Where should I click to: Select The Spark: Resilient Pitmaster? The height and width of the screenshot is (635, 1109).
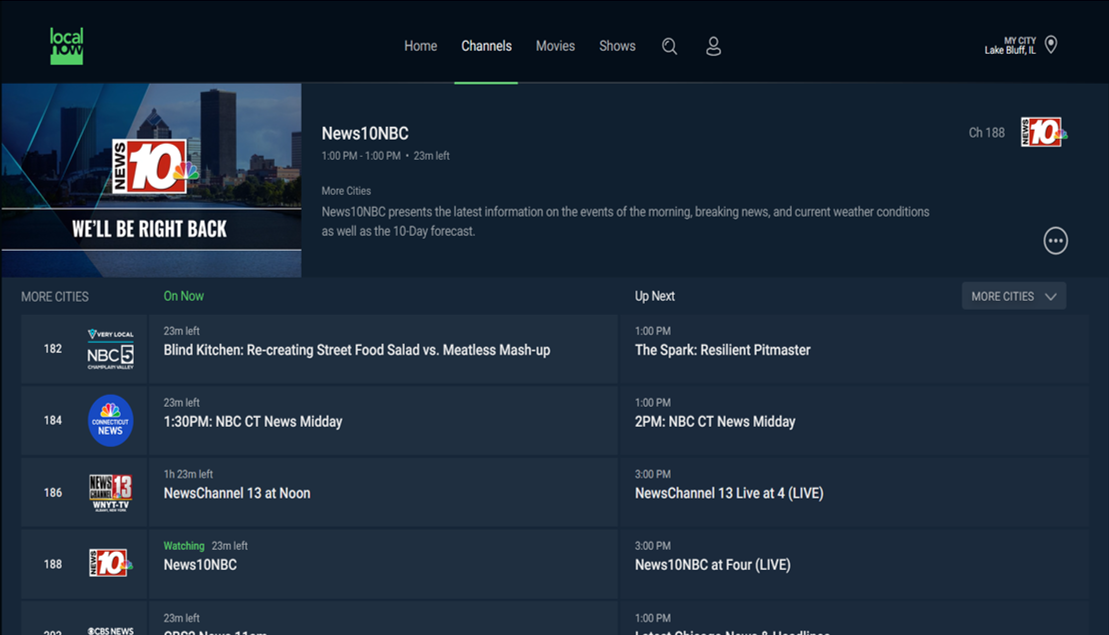[854, 349]
